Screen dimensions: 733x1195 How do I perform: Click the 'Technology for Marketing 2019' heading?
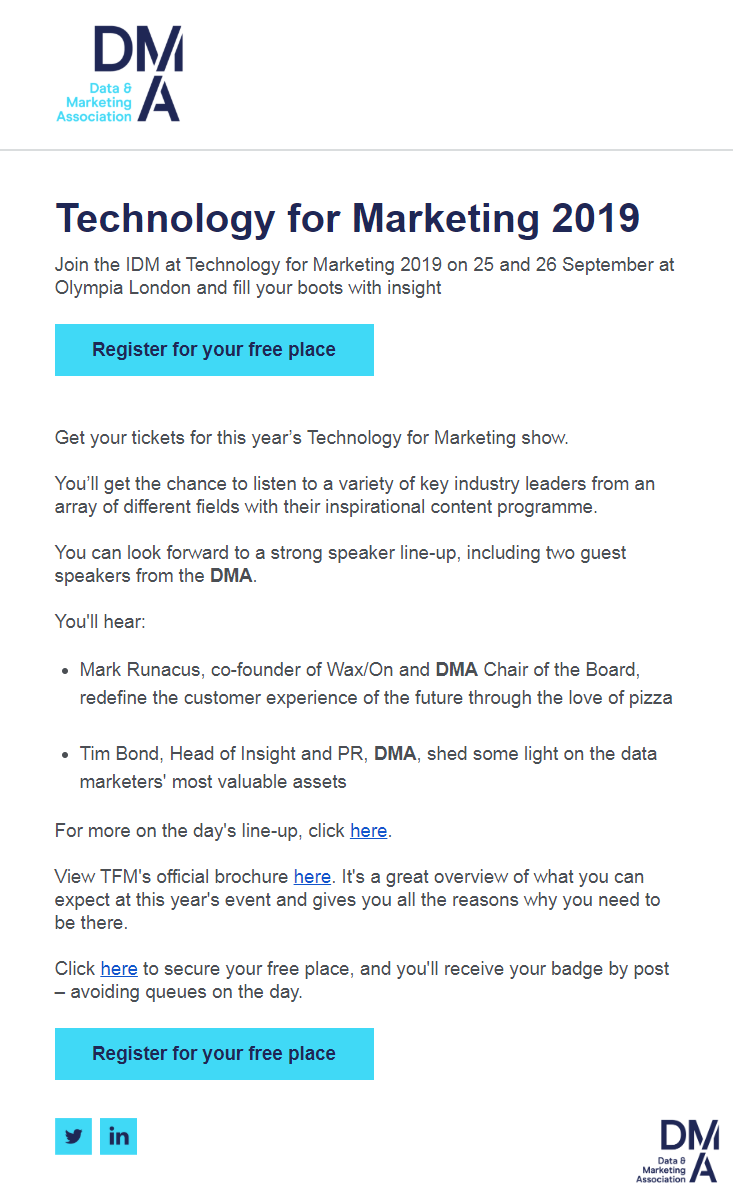347,218
